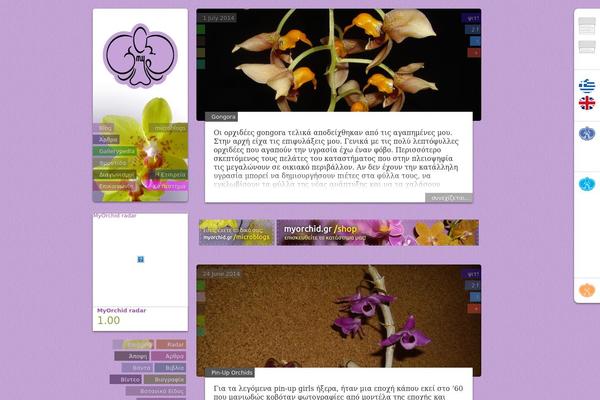Filter by the Βοννέτ tag
600x400 pixels.
click(x=137, y=368)
